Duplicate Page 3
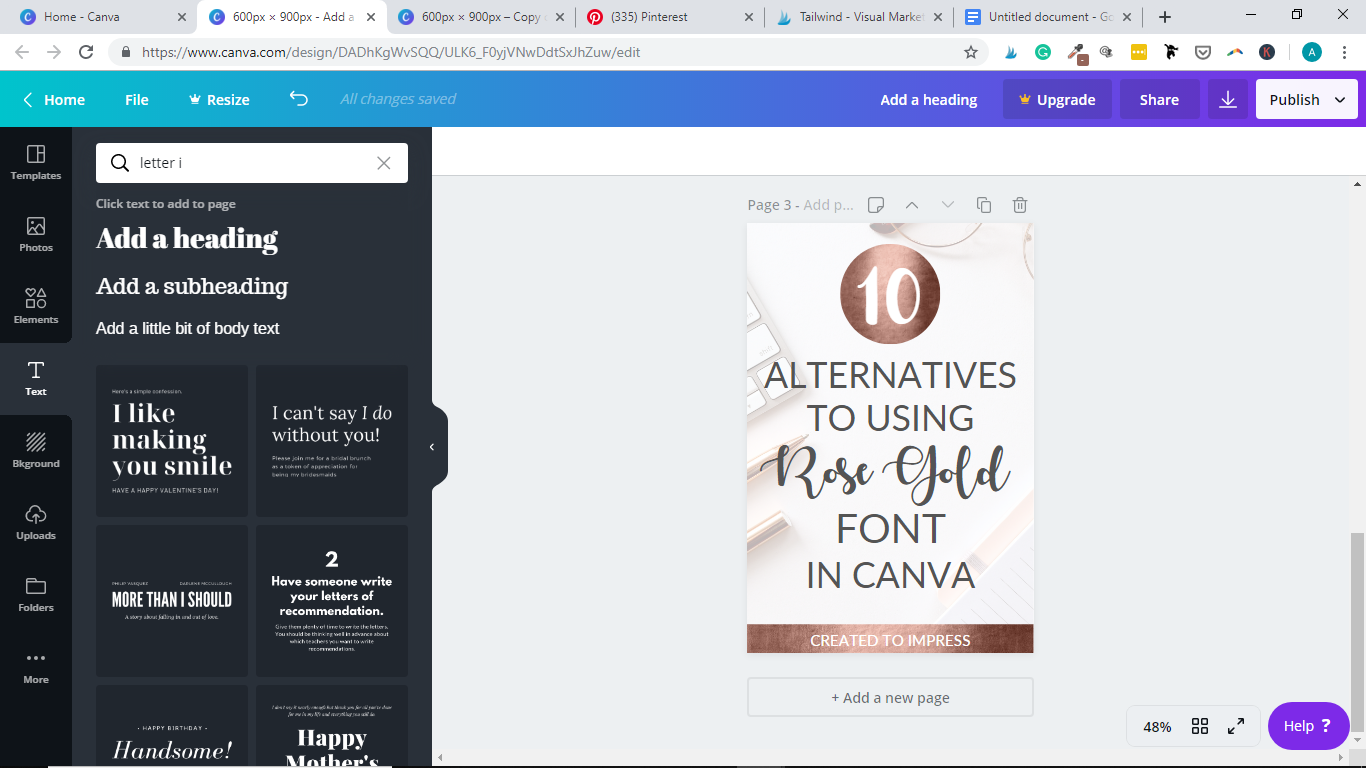The width and height of the screenshot is (1366, 768). pyautogui.click(x=984, y=205)
